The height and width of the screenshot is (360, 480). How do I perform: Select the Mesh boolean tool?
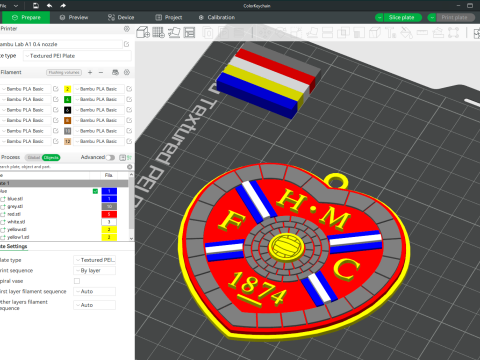(343, 33)
